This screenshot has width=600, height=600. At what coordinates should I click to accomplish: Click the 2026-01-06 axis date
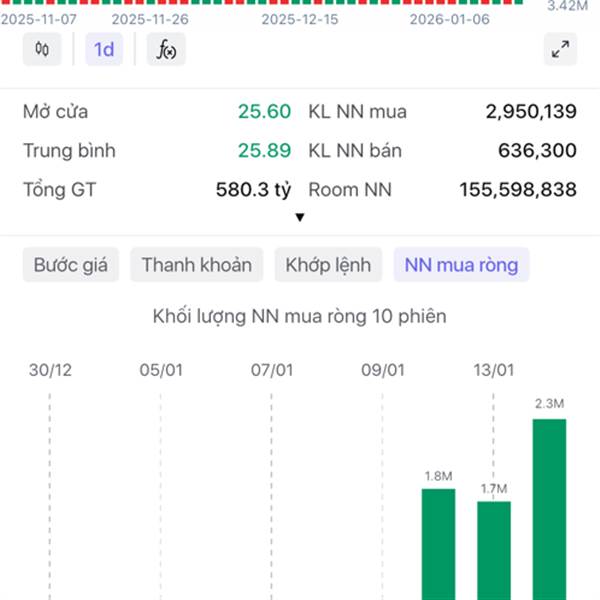[x=450, y=19]
